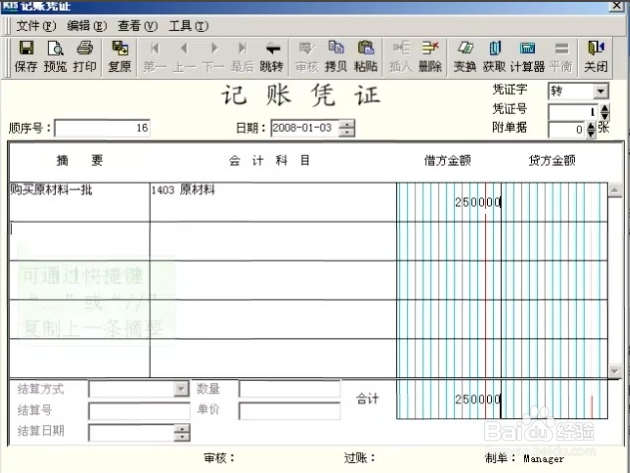Paste with the 粘贴 icon
The width and height of the screenshot is (630, 473).
[x=366, y=57]
